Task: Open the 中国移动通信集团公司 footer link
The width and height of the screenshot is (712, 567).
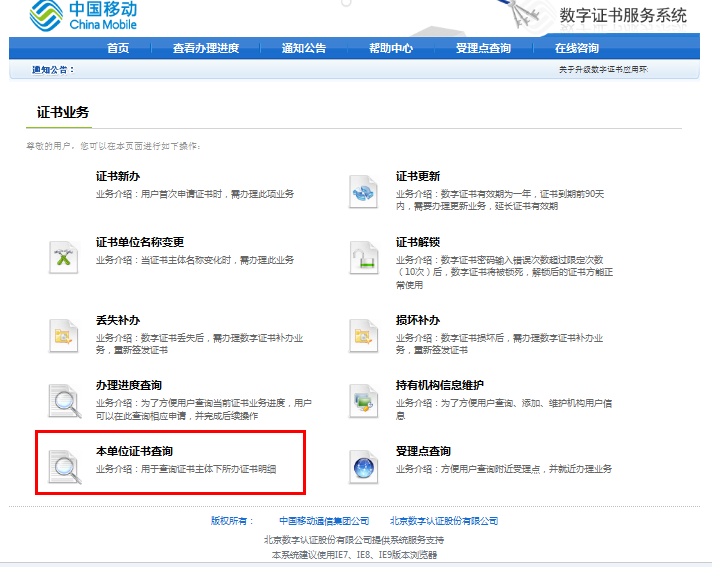Action: (x=324, y=521)
